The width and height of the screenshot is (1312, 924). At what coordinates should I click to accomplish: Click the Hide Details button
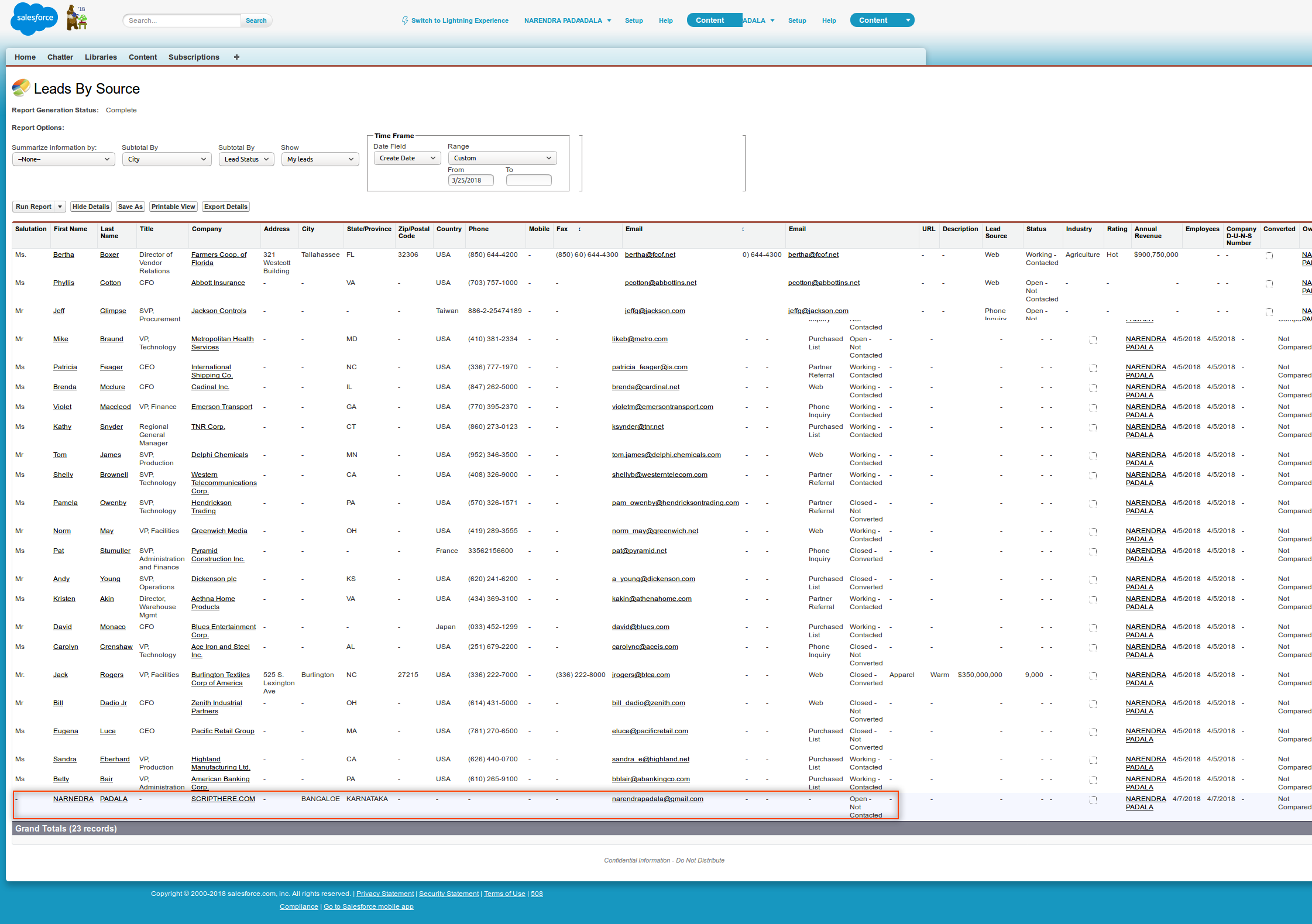[x=91, y=207]
